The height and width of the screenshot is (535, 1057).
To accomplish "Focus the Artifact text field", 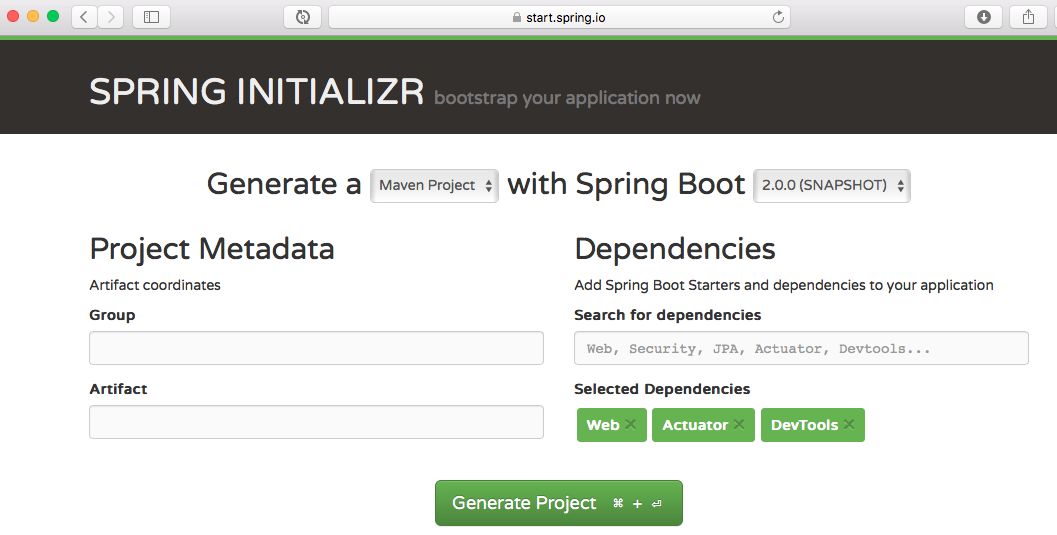I will [x=316, y=422].
